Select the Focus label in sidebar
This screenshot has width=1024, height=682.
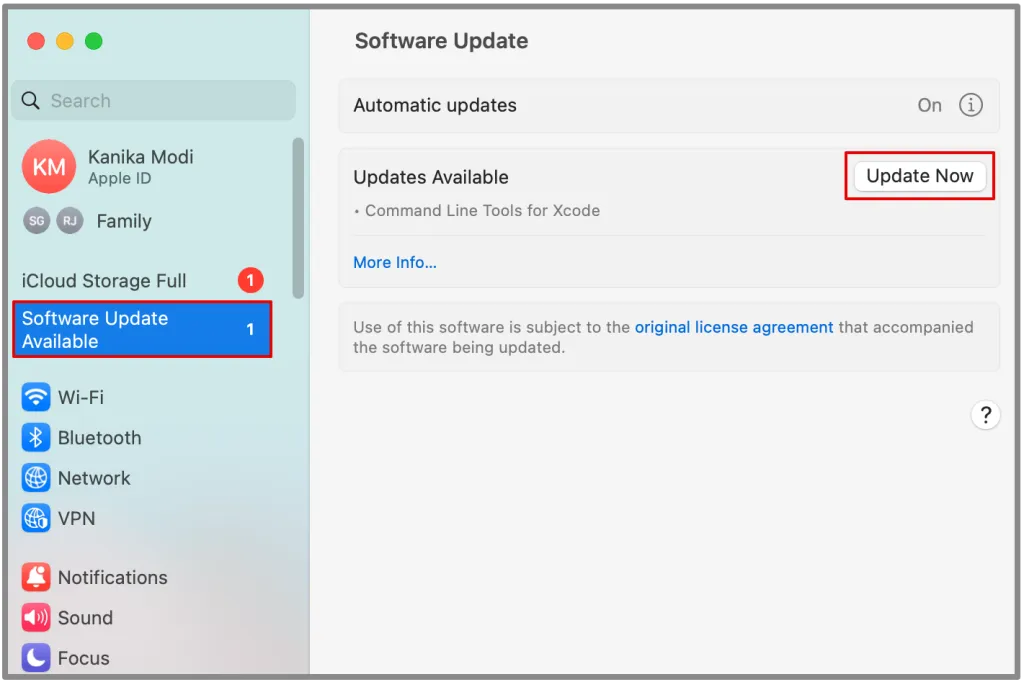(84, 658)
